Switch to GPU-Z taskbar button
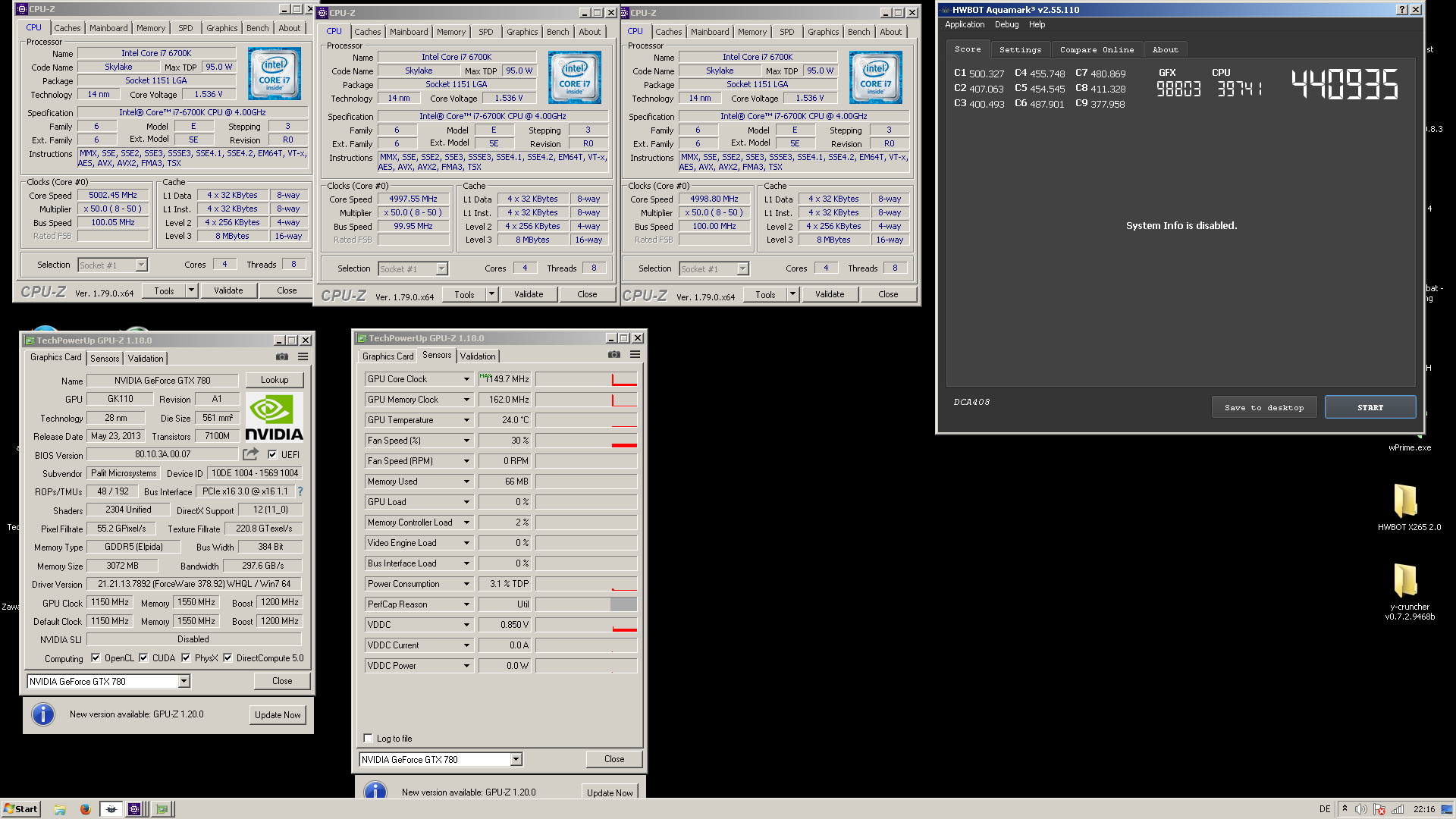This screenshot has height=819, width=1456. (x=162, y=809)
